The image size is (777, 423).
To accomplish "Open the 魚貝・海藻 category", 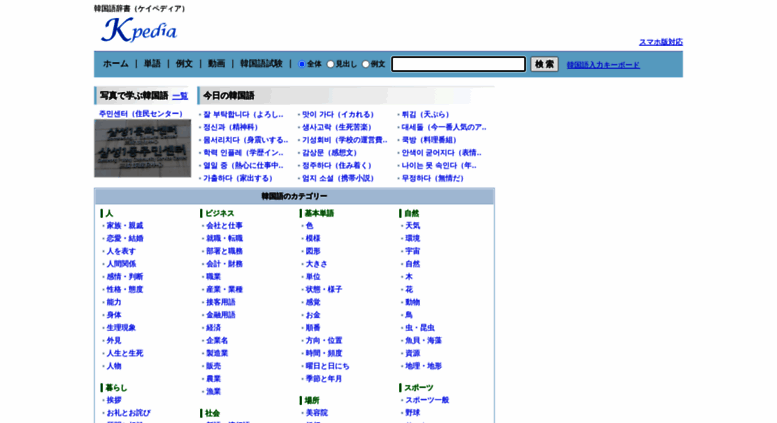I will tap(424, 341).
